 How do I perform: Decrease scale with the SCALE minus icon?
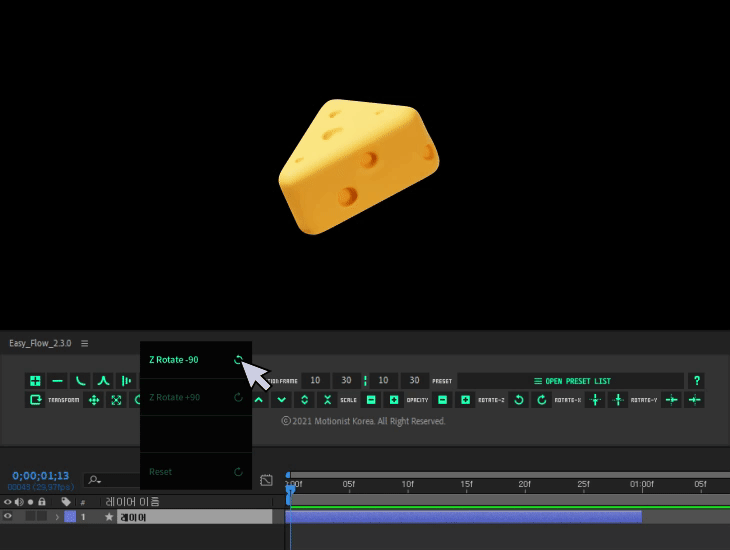(x=371, y=400)
